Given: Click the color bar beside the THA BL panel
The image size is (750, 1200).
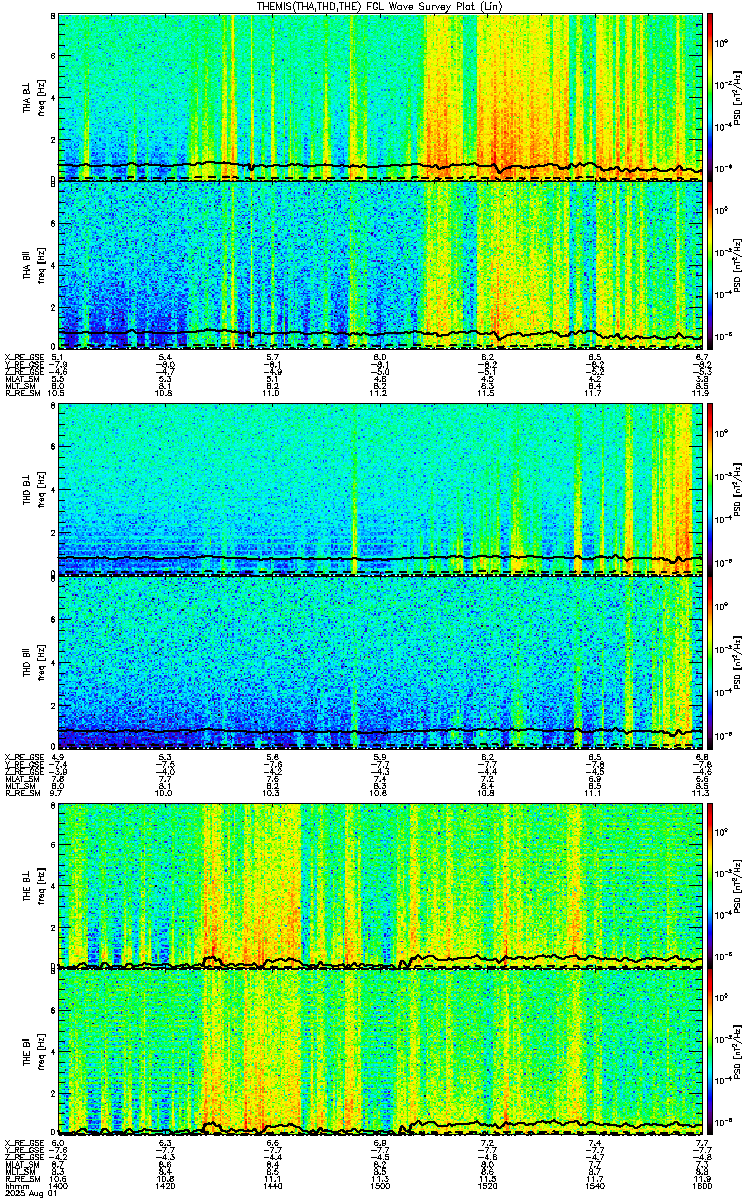Looking at the screenshot, I should (710, 96).
